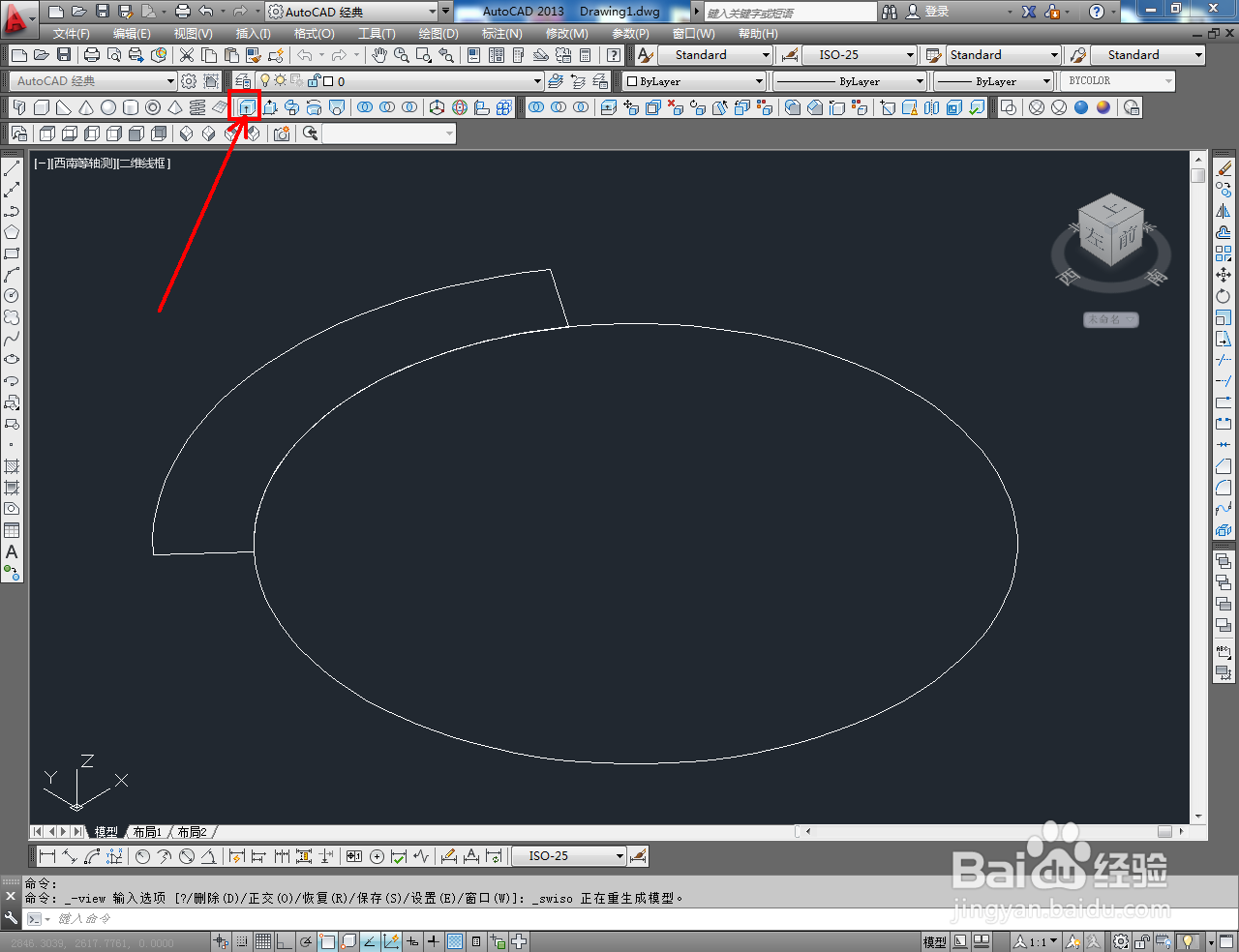
Task: Click the Plot printer icon in standard toolbar
Action: point(92,55)
